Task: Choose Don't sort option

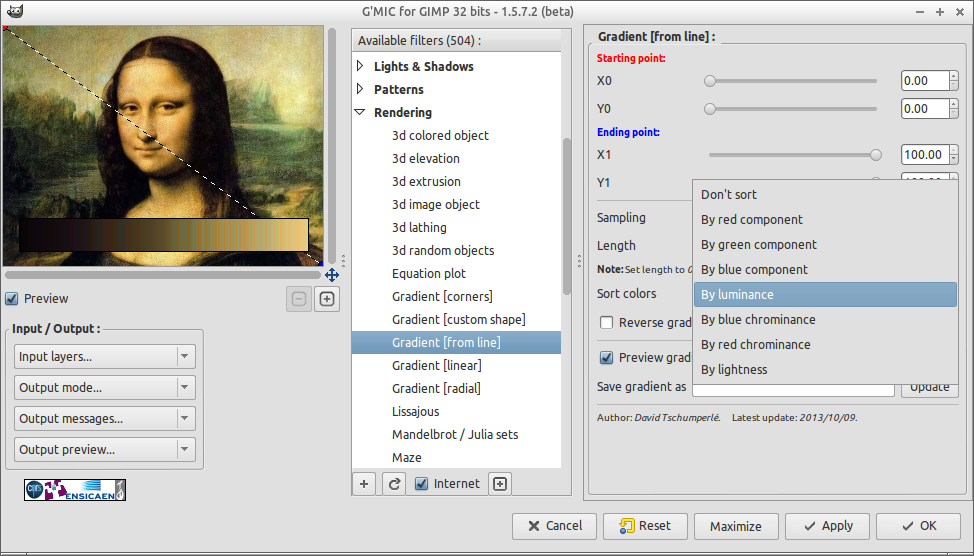Action: (826, 194)
